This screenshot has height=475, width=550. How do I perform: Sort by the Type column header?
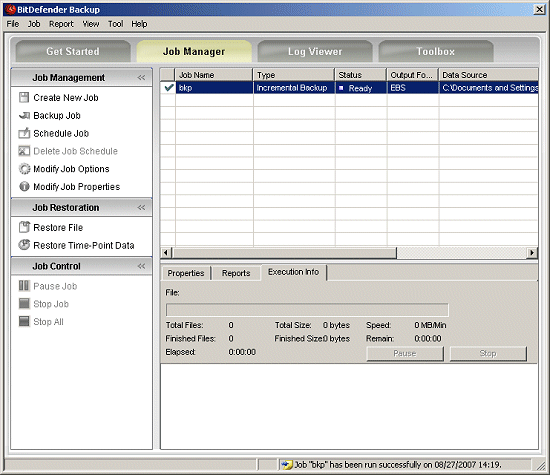(294, 75)
